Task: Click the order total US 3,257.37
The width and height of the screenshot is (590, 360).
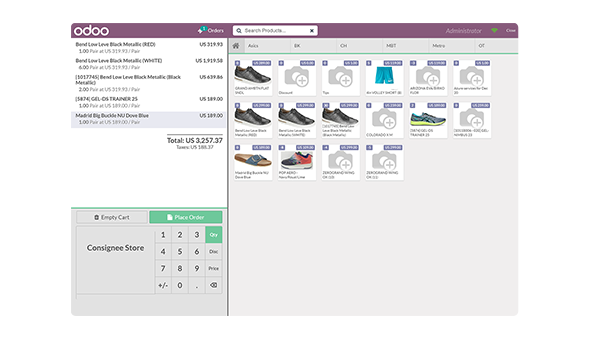Action: click(195, 140)
